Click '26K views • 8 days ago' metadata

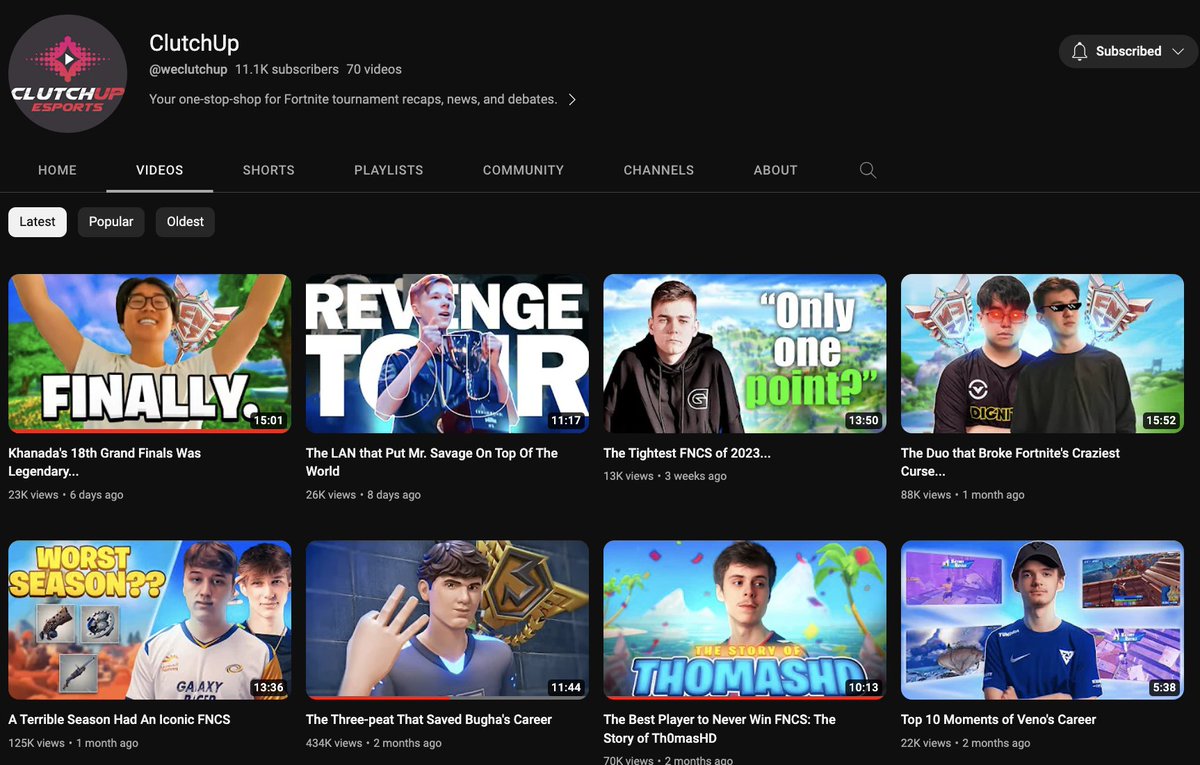click(363, 495)
